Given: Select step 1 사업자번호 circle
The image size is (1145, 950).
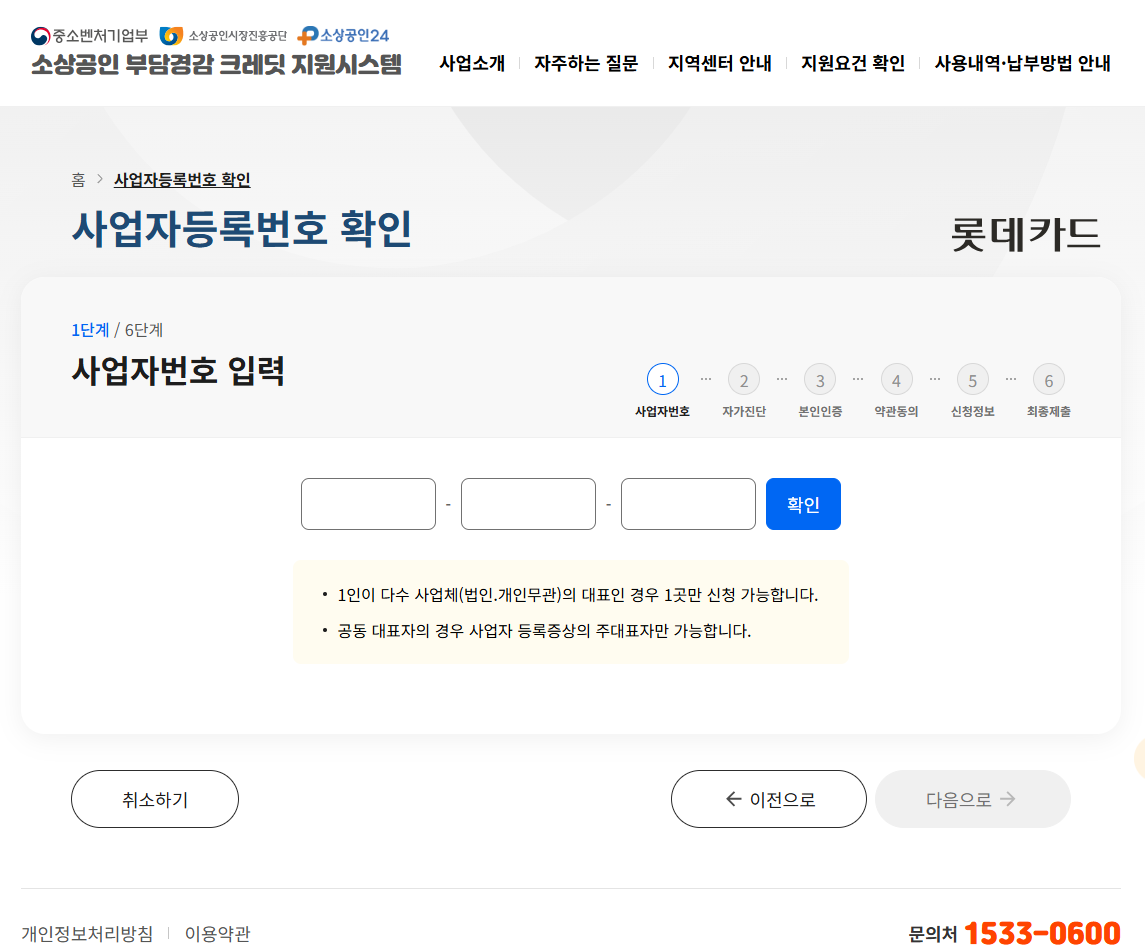Looking at the screenshot, I should pyautogui.click(x=662, y=380).
